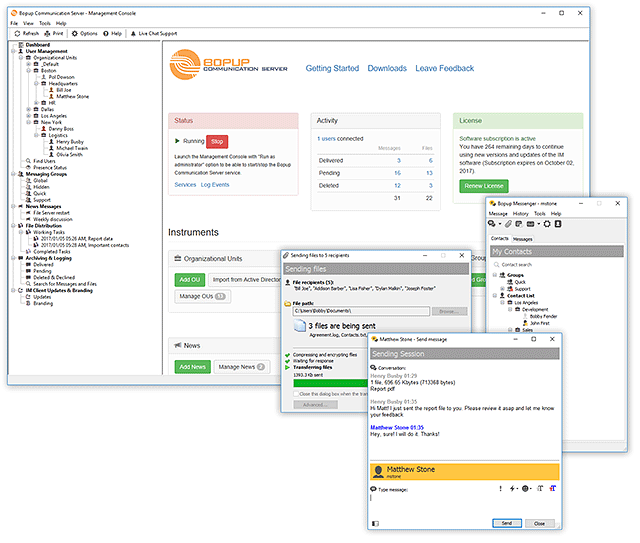Screen dimensions: 640x543
Task: Collapse the Groups node in My Contacts
Action: point(495,275)
